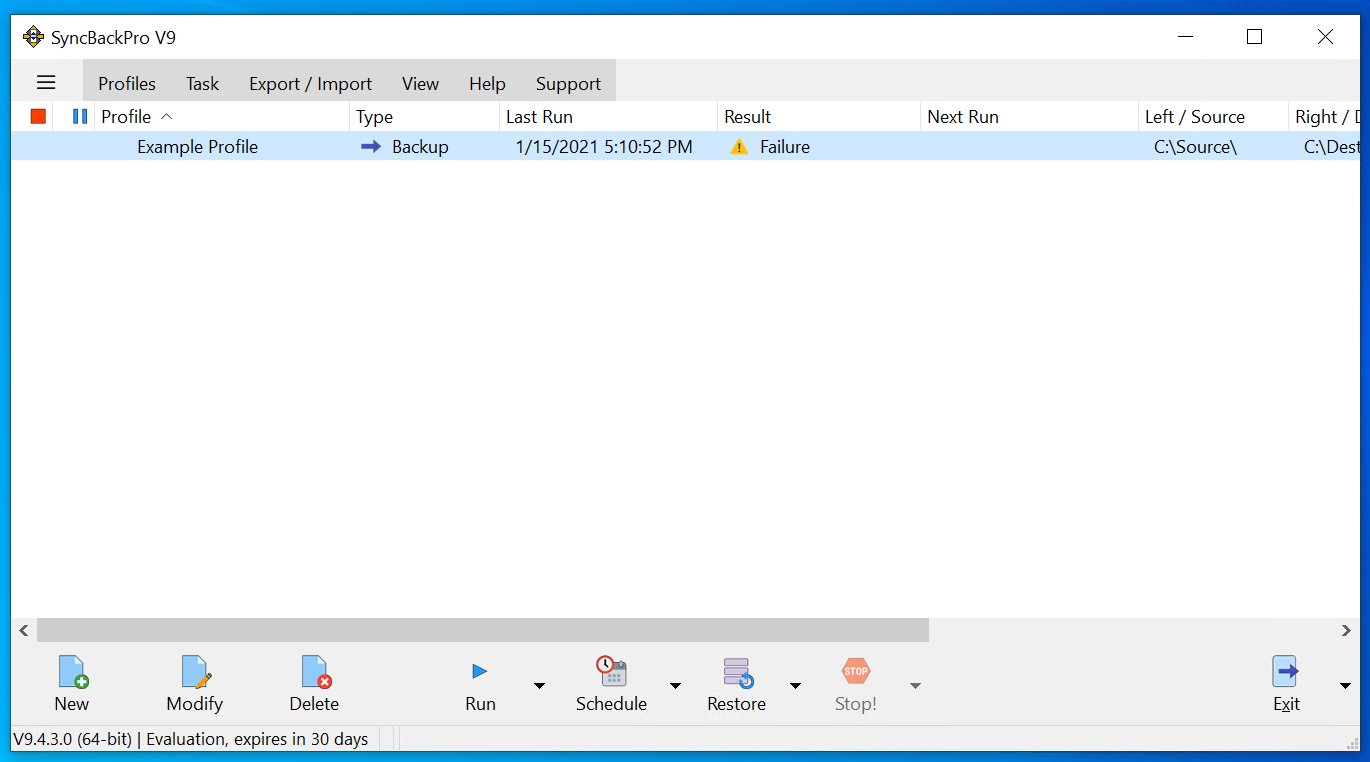Sort by the Last Run column header
The image size is (1370, 762).
pos(608,117)
